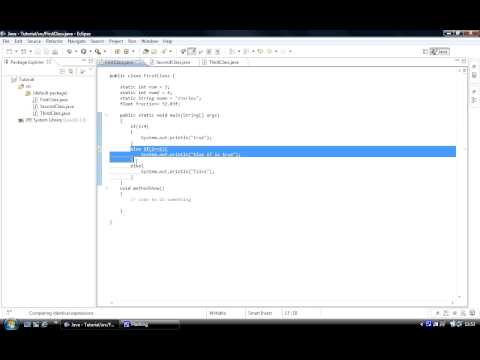Click the Open Perspective icon
480x360 pixels.
pyautogui.click(x=425, y=51)
